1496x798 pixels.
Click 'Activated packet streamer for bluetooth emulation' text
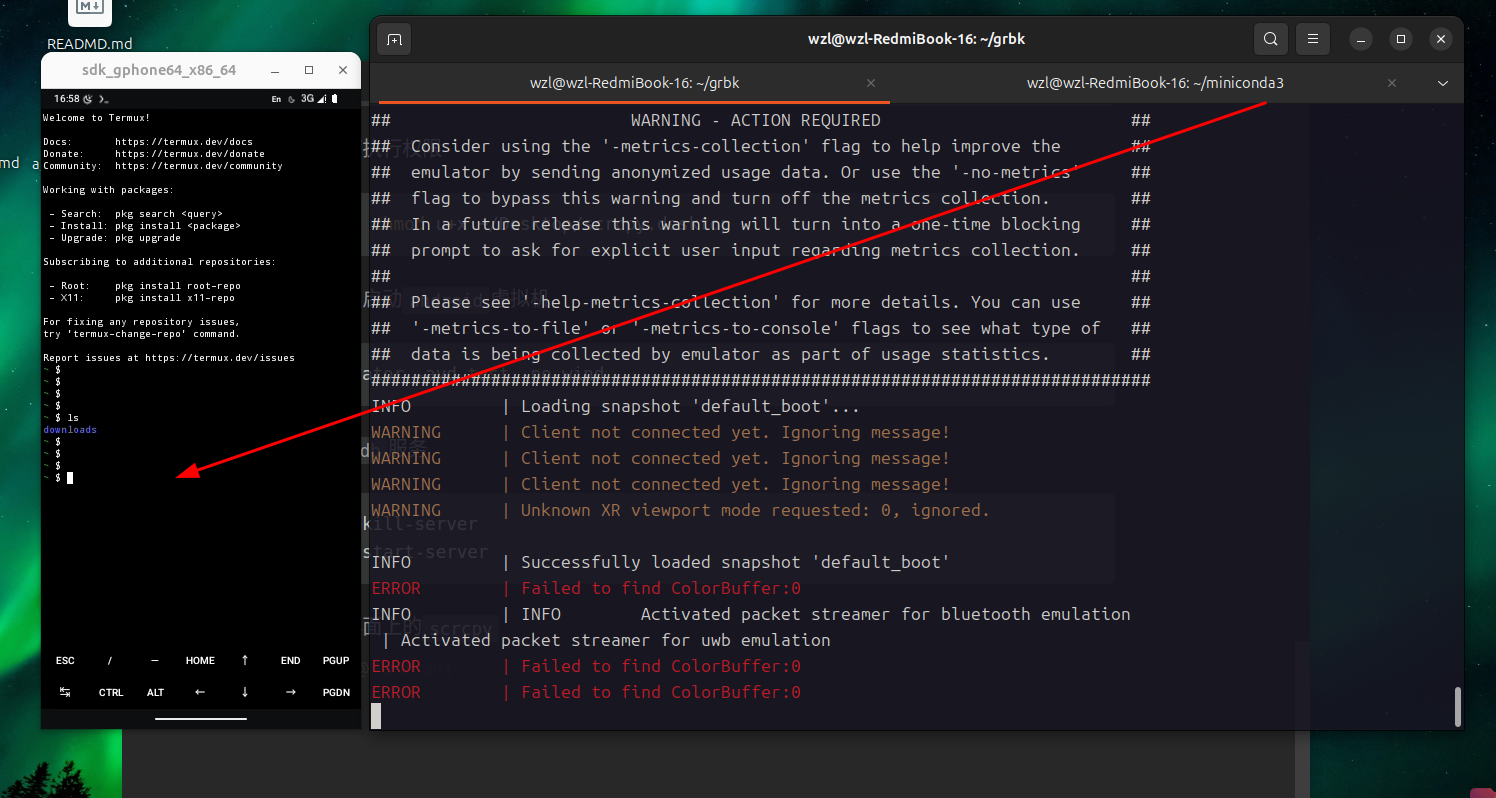pos(886,614)
